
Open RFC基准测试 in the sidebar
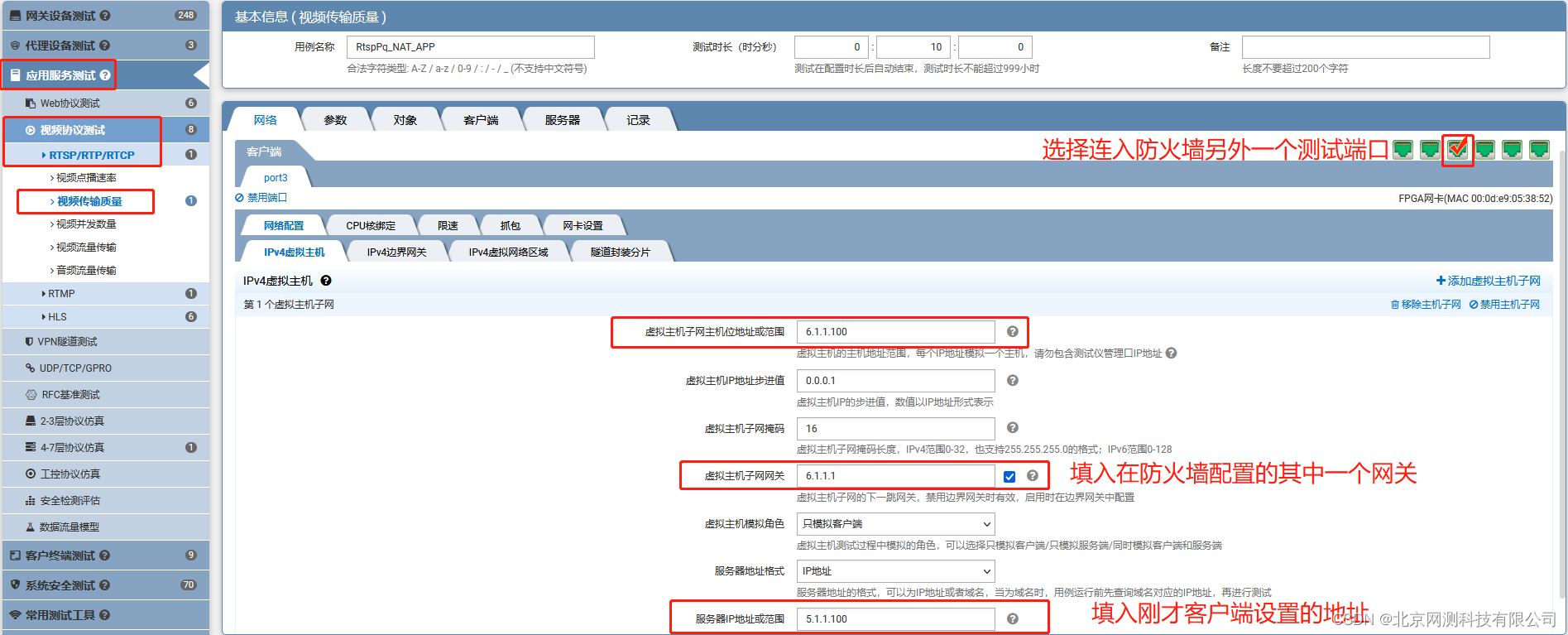click(x=106, y=394)
